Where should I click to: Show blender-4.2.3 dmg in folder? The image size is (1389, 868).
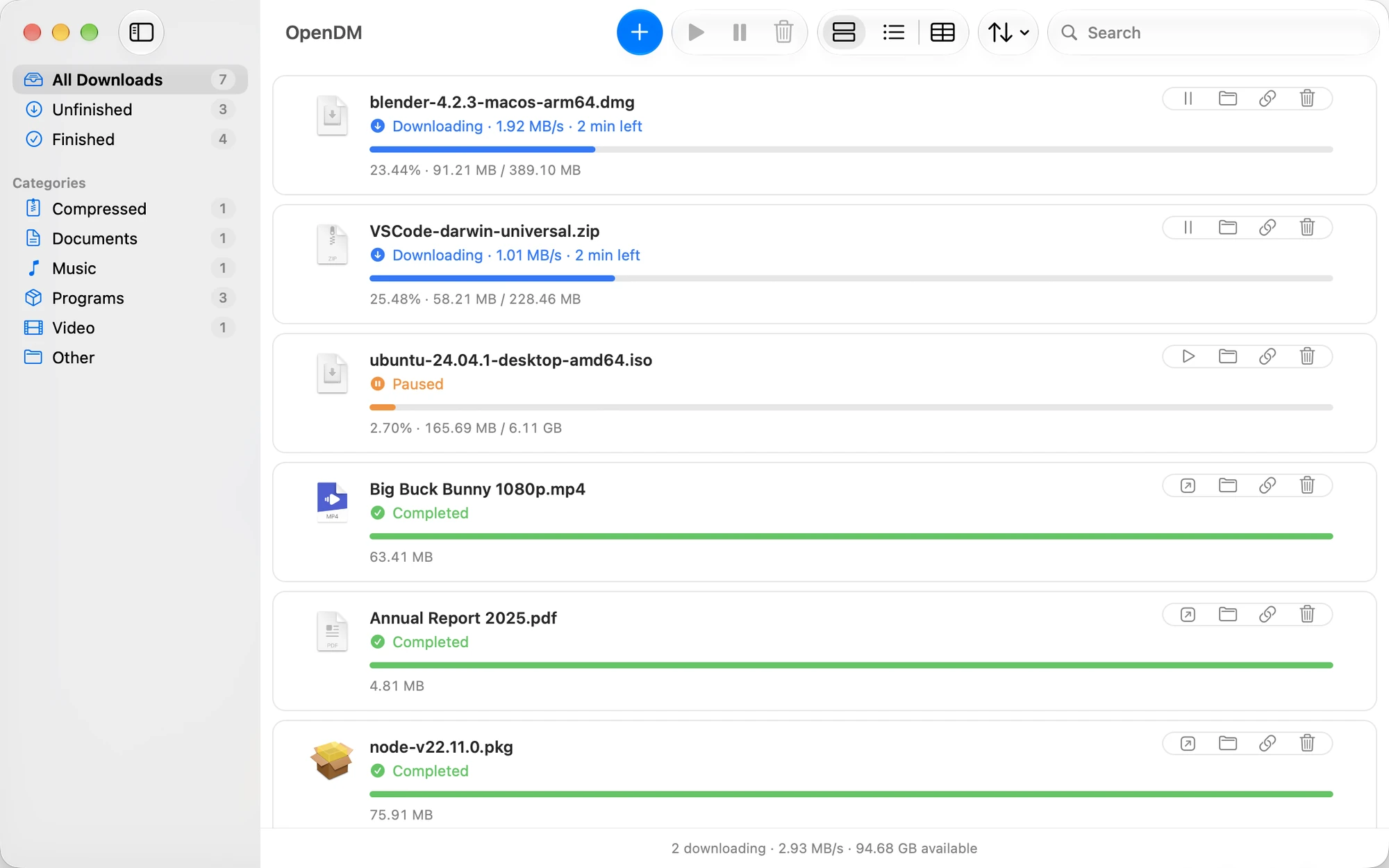pyautogui.click(x=1228, y=99)
